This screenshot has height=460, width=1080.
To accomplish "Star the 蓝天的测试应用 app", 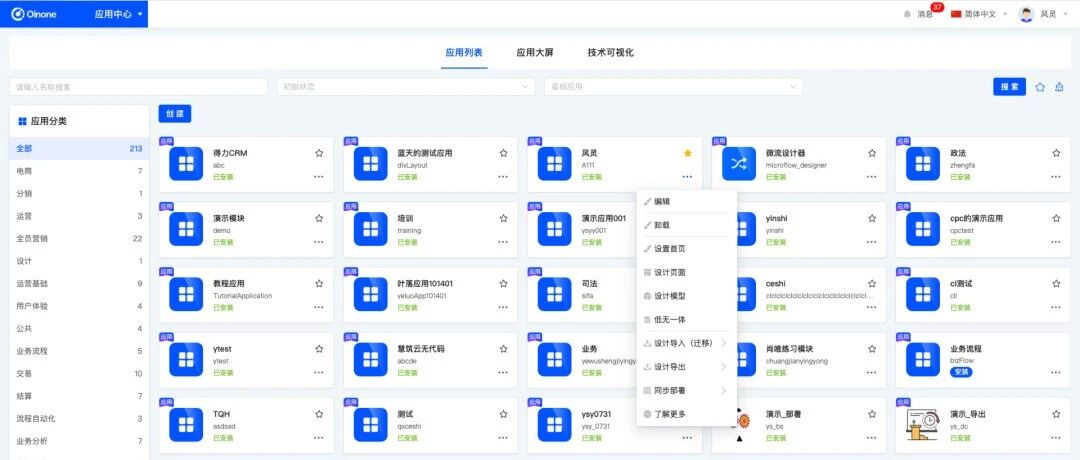I will point(503,153).
